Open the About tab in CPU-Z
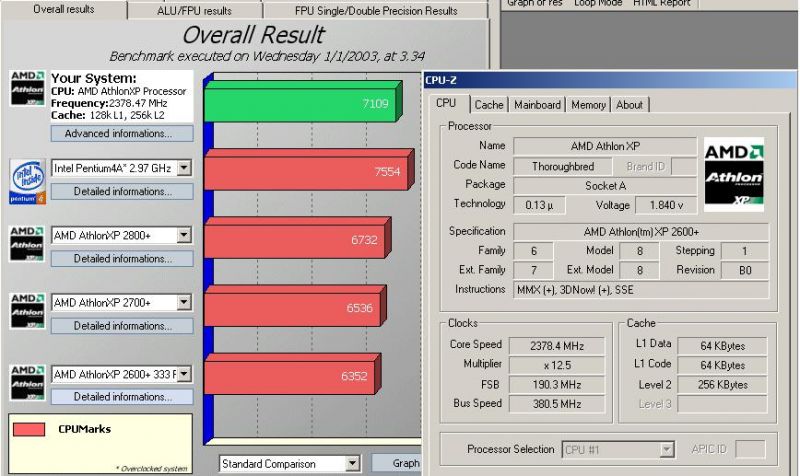The image size is (800, 476). 629,105
